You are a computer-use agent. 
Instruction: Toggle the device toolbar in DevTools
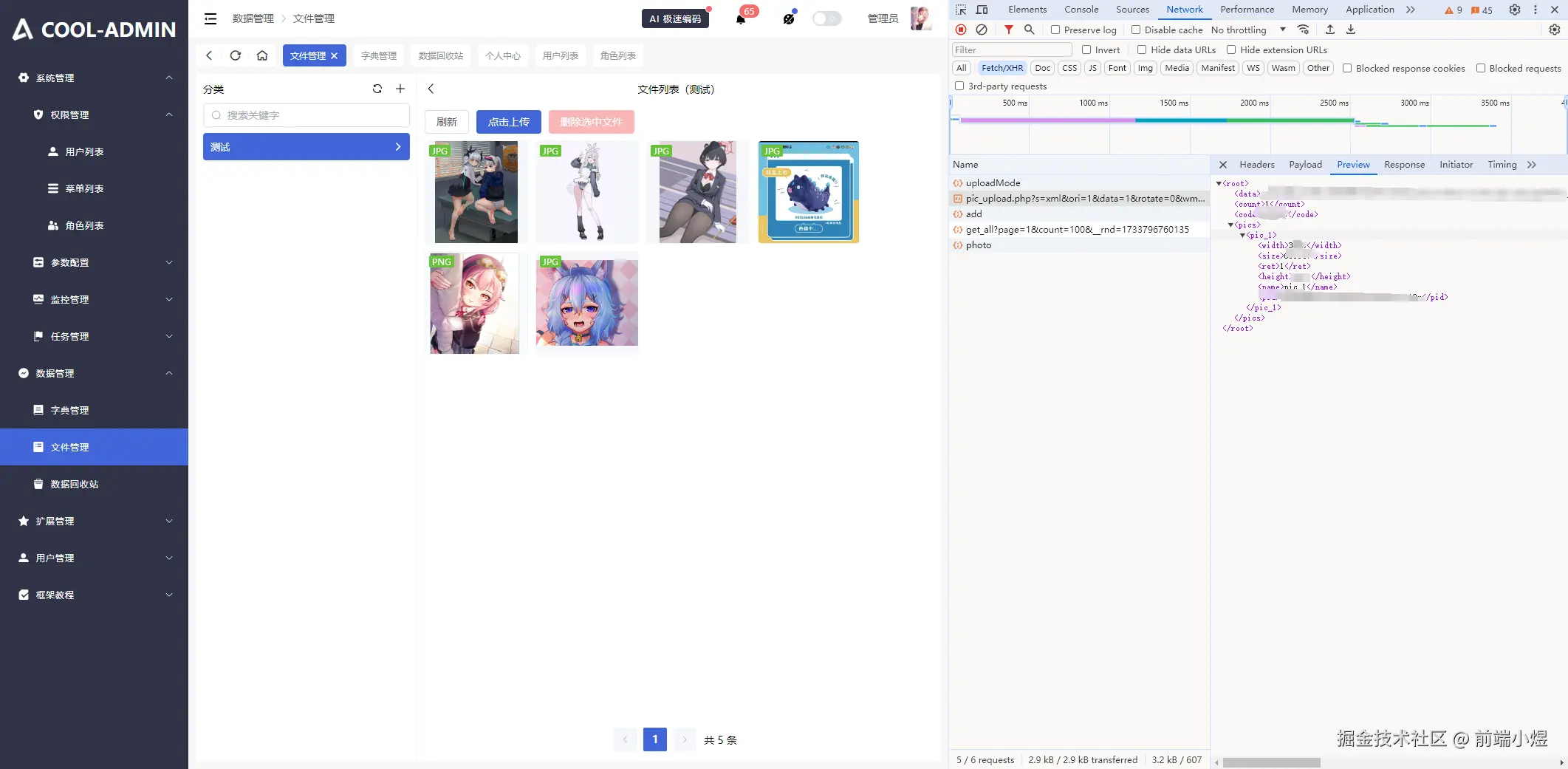click(982, 10)
